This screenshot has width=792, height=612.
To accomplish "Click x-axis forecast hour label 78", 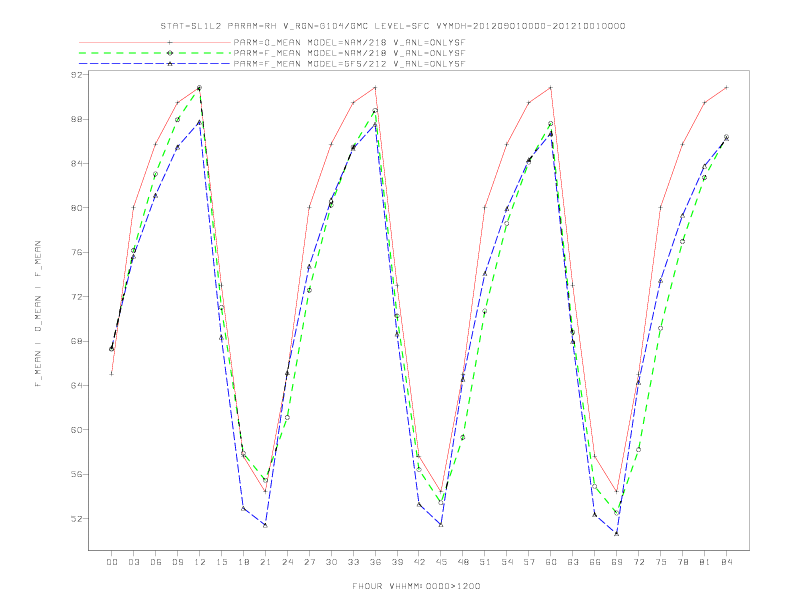I will 683,562.
